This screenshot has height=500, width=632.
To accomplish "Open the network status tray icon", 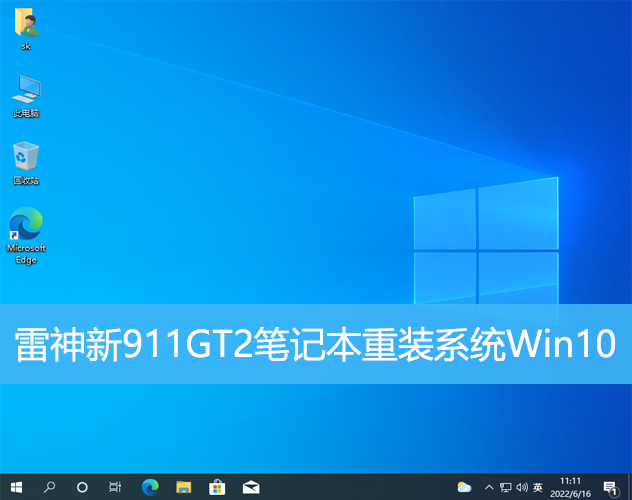I will pyautogui.click(x=505, y=487).
